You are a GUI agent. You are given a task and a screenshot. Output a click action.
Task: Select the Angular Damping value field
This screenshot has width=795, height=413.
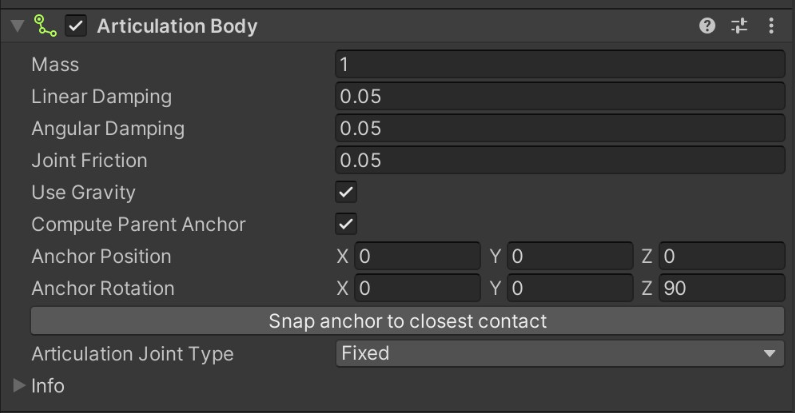(x=560, y=128)
